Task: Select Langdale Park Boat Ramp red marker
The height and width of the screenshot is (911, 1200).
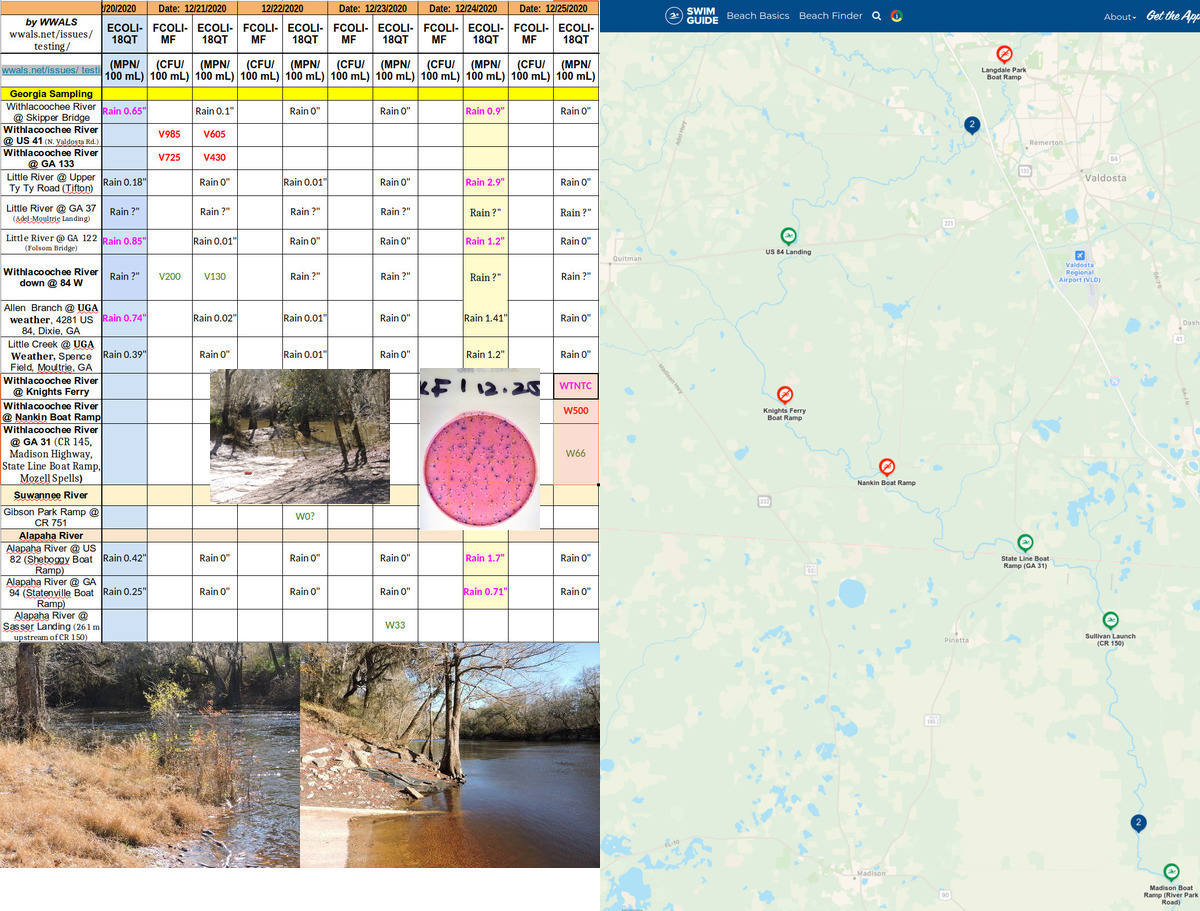Action: click(x=1004, y=53)
